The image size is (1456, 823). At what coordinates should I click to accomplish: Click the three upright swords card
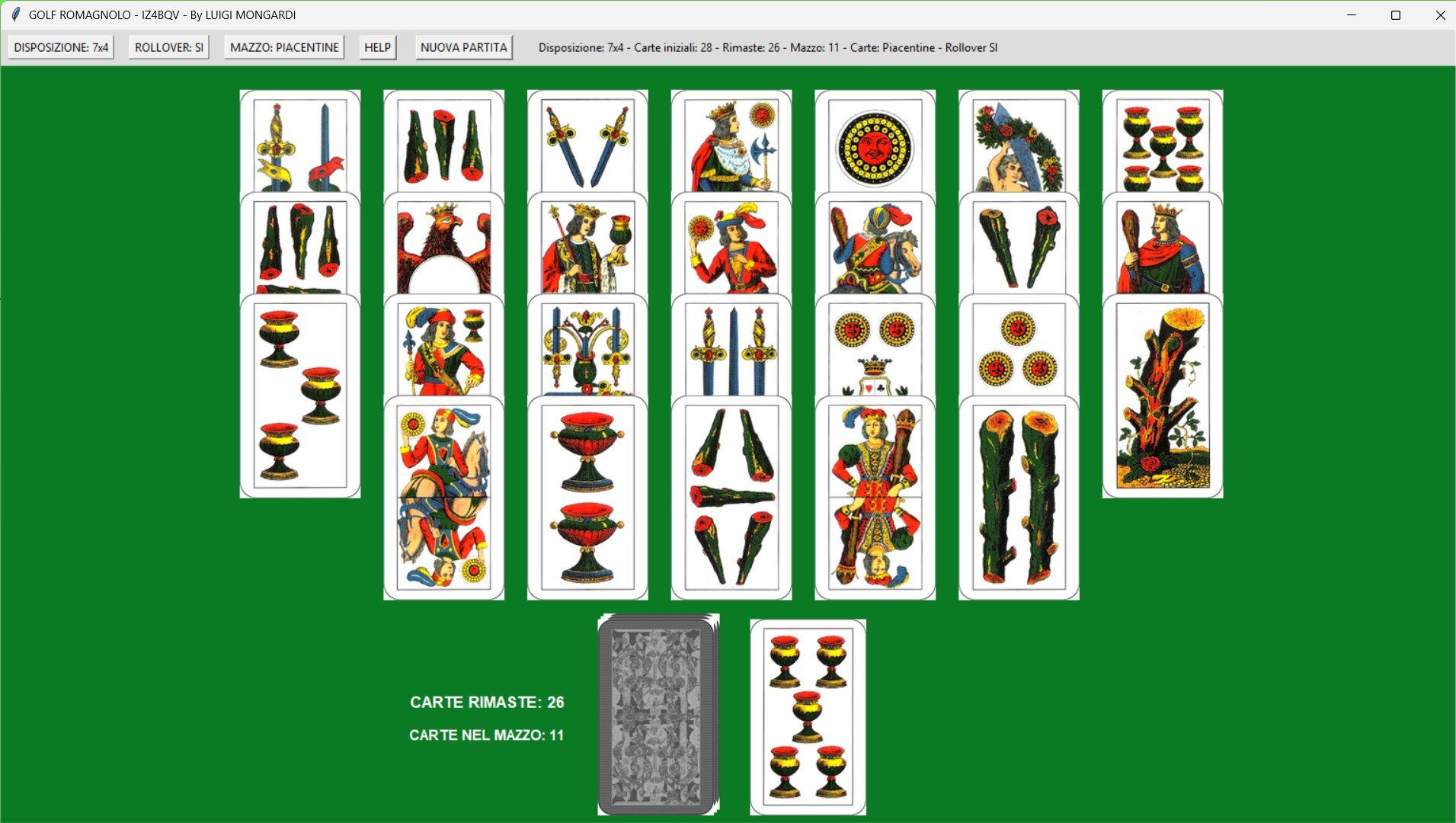pos(731,345)
